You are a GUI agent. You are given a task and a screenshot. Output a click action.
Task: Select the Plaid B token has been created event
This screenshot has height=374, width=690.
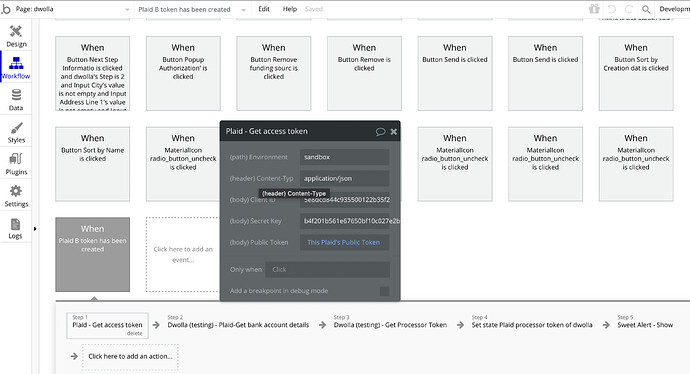click(x=92, y=254)
